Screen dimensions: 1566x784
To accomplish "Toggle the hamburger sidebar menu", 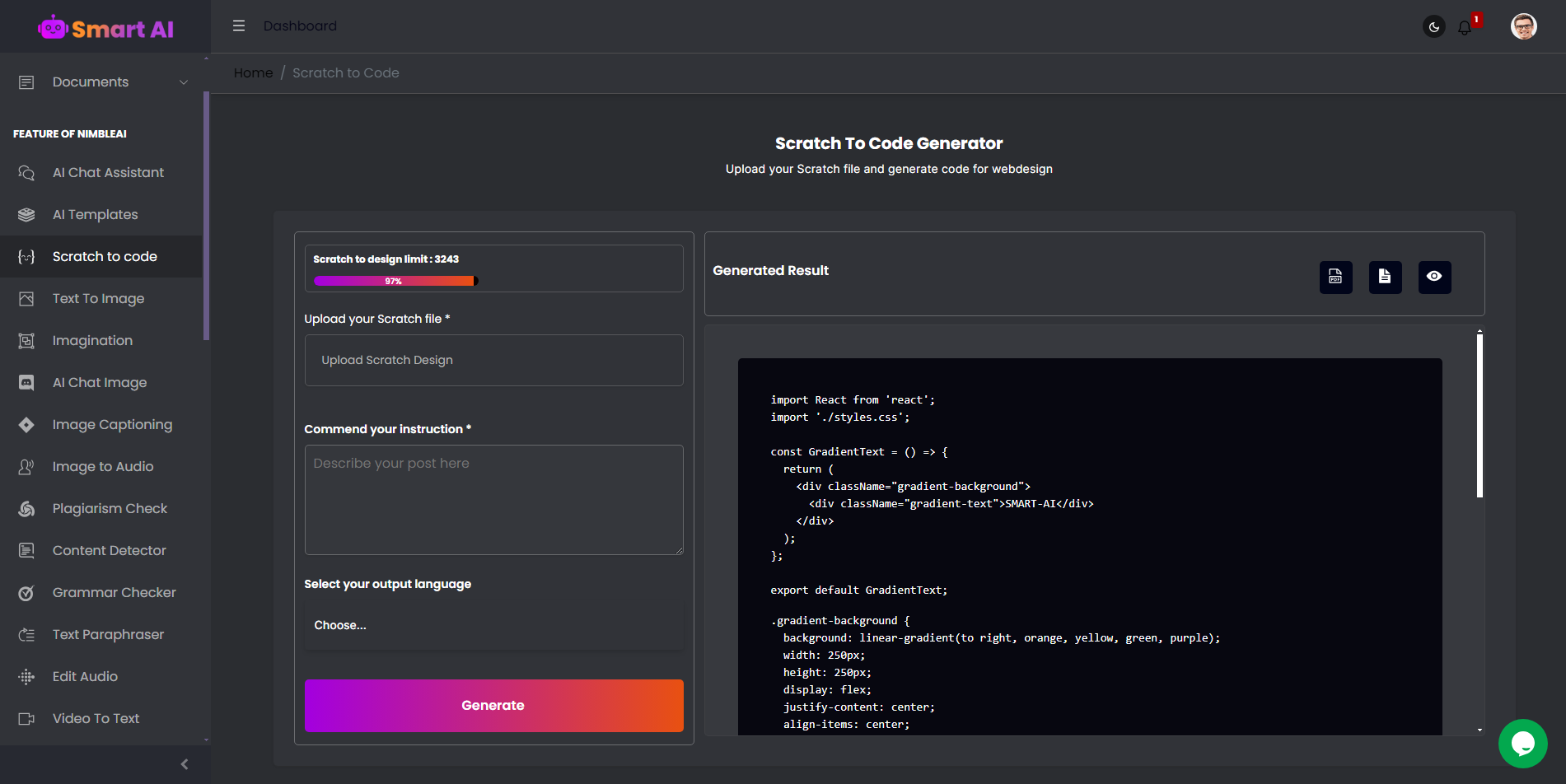I will tap(239, 26).
